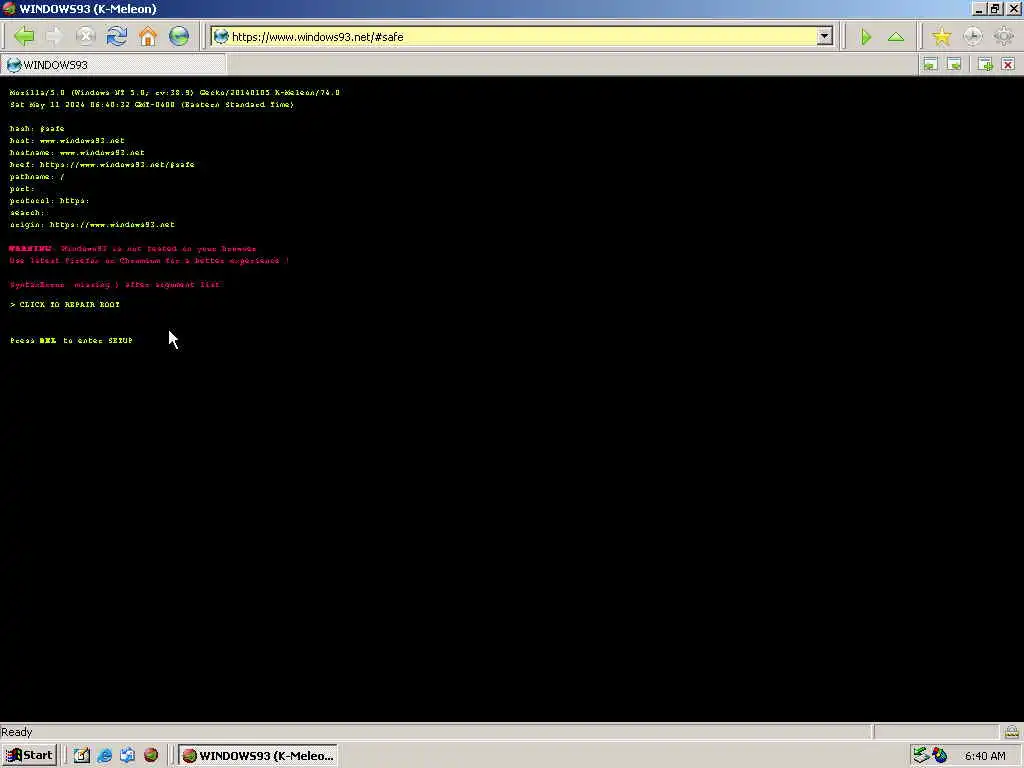Click the 'Use latest Firefox or Chromium' line

(x=149, y=261)
